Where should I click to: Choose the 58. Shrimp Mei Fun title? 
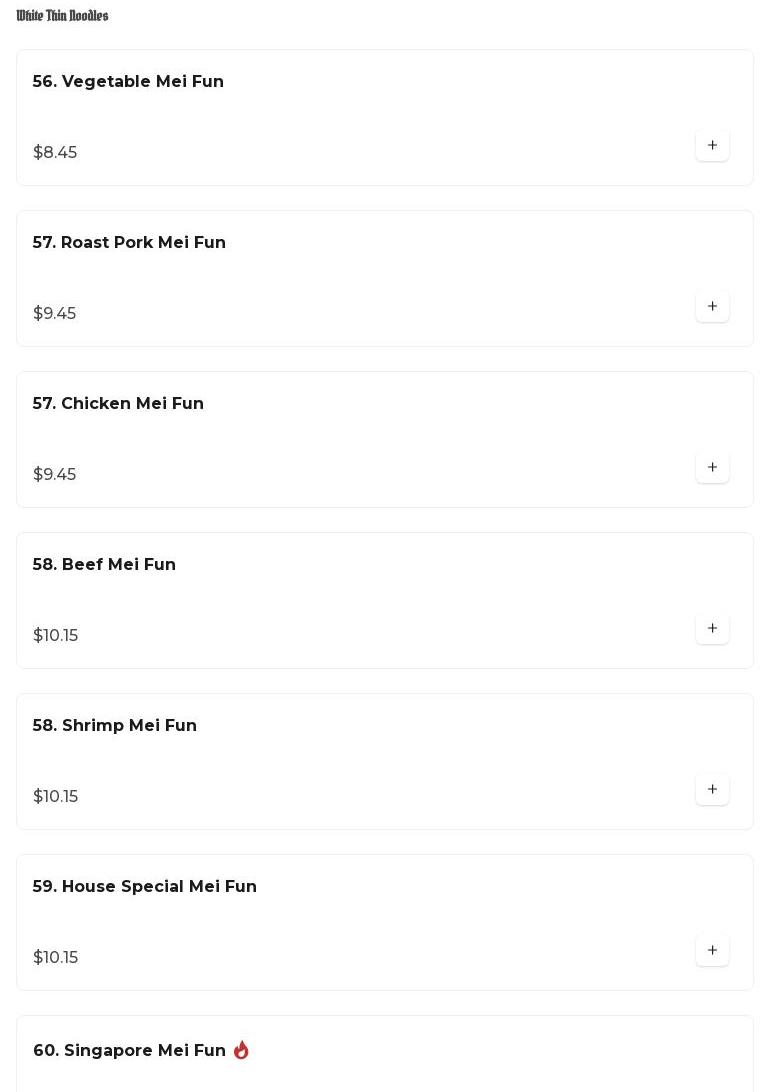(x=115, y=725)
